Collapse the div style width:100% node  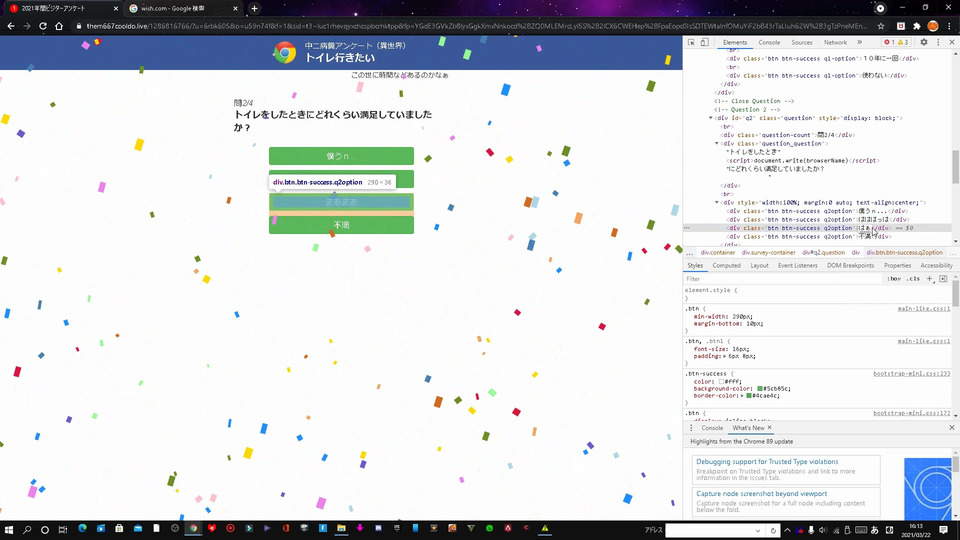(x=717, y=203)
